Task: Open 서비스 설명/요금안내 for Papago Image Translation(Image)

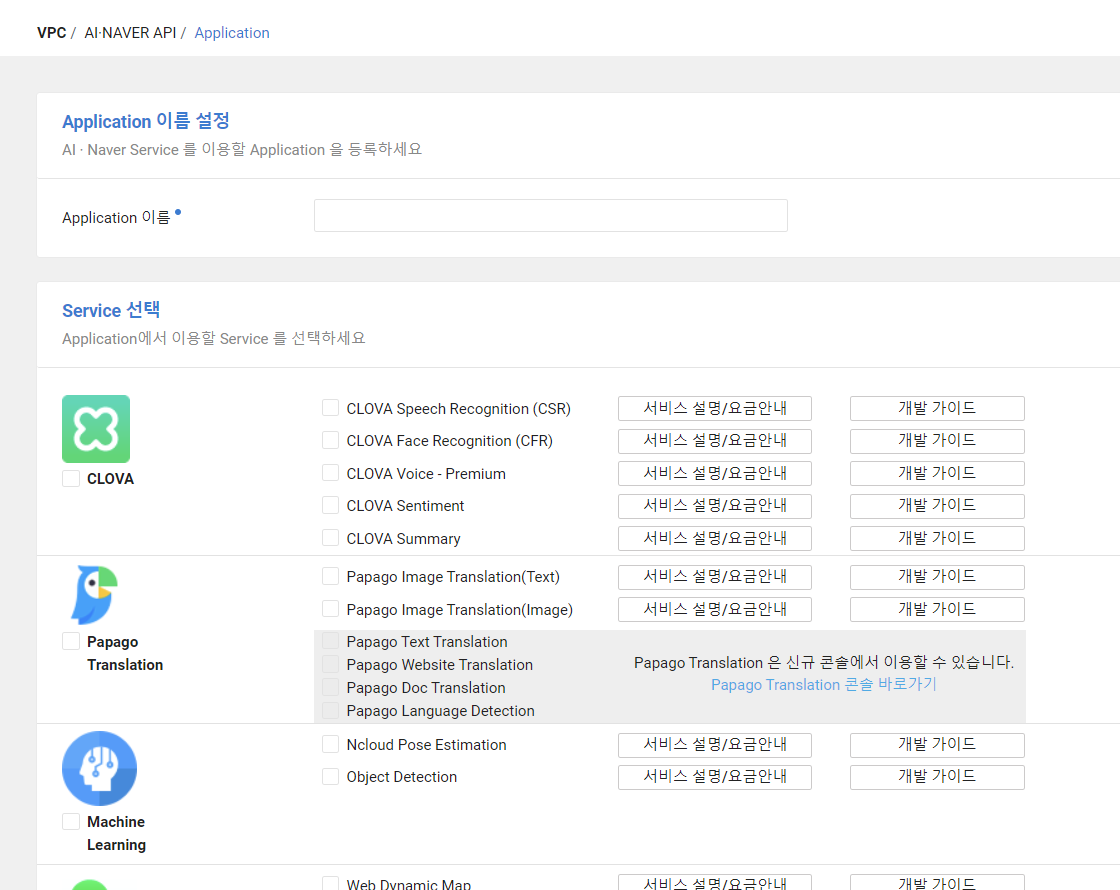Action: click(x=715, y=609)
